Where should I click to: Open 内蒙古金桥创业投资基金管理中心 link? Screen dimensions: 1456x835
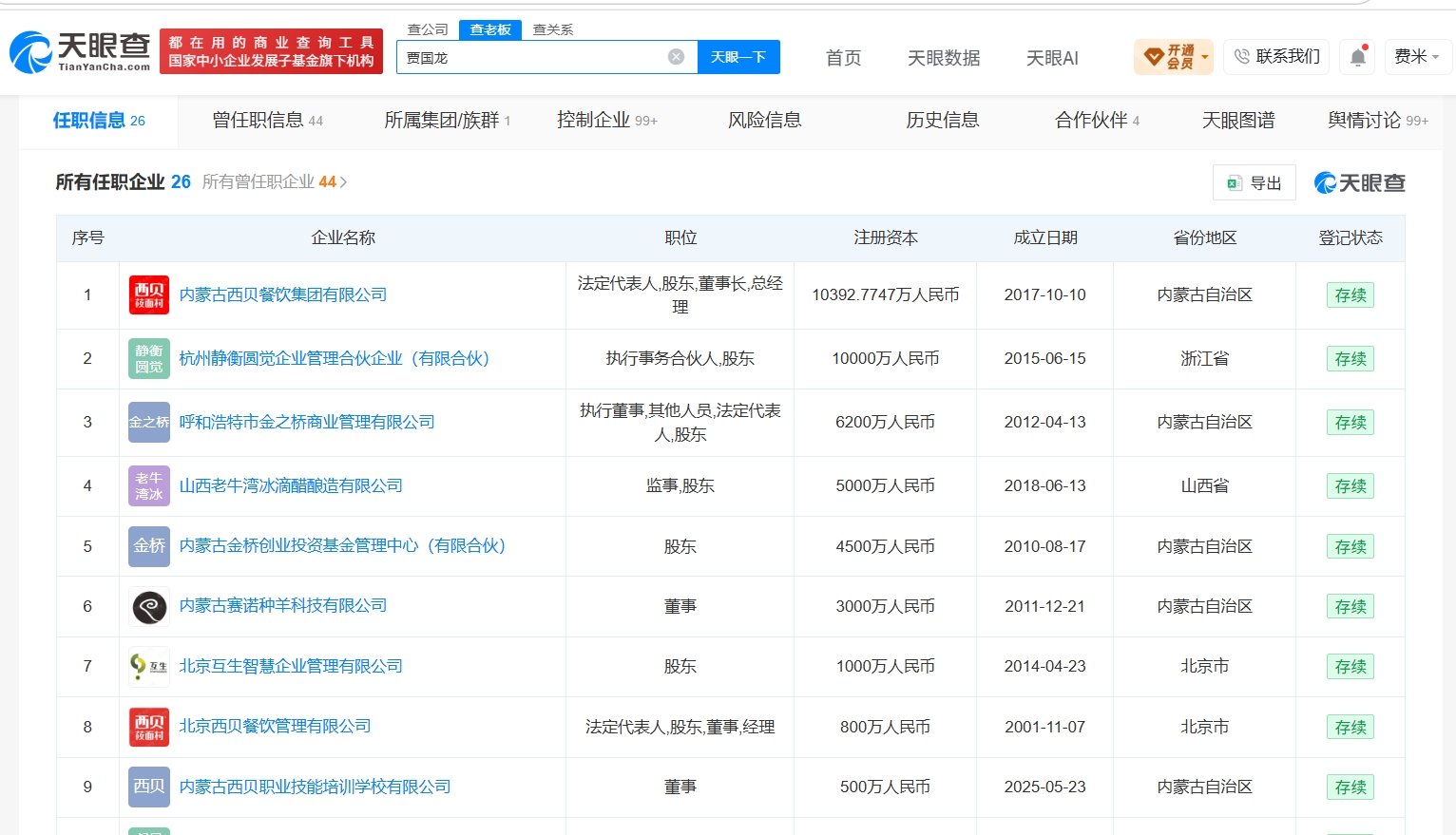click(x=343, y=546)
